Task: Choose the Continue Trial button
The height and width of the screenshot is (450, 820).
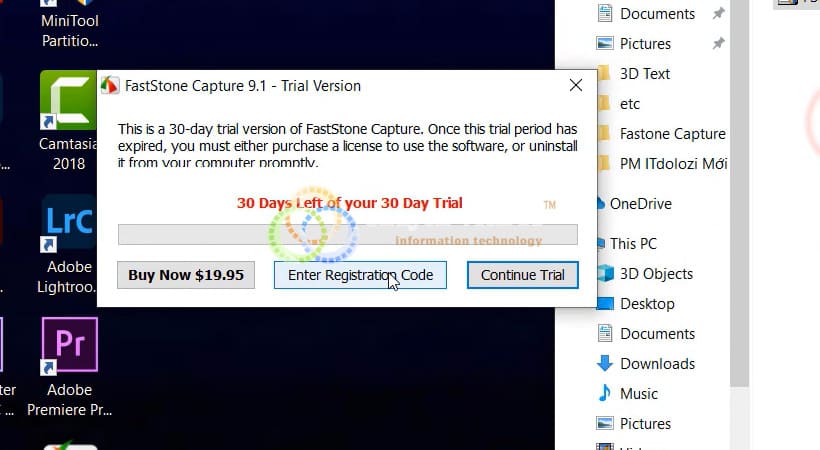Action: click(522, 275)
